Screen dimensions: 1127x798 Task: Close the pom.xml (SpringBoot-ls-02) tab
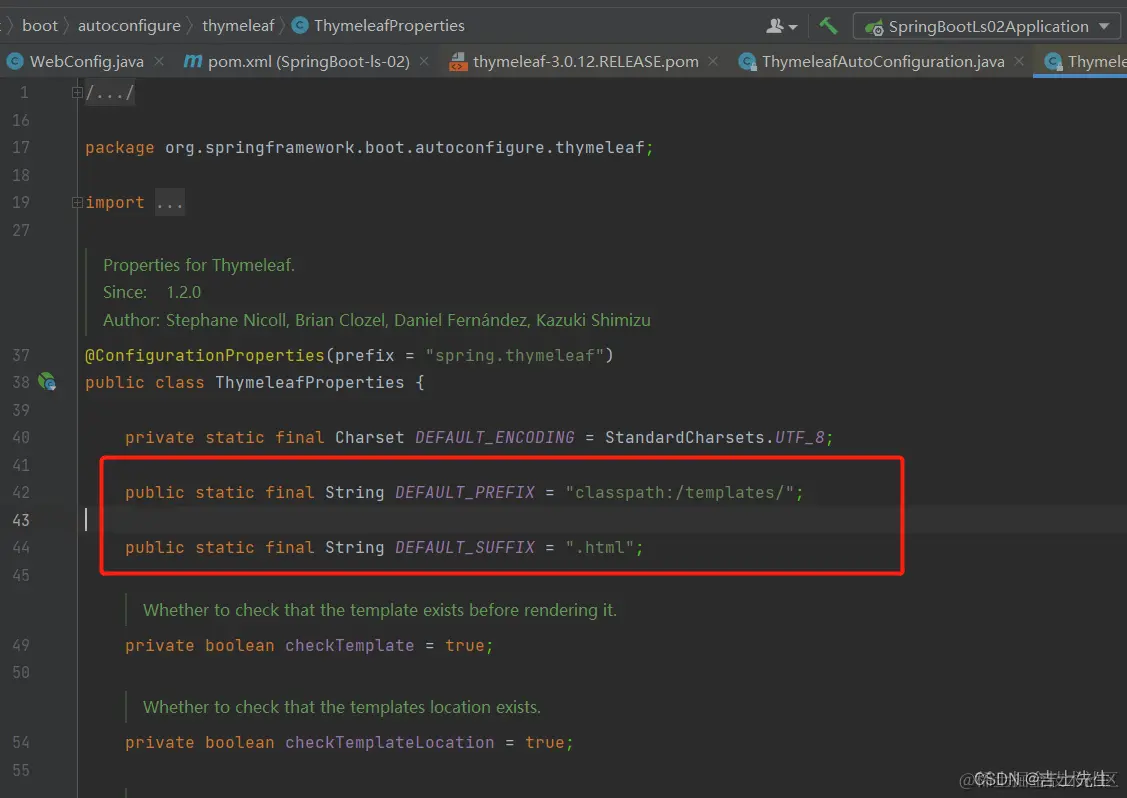424,62
